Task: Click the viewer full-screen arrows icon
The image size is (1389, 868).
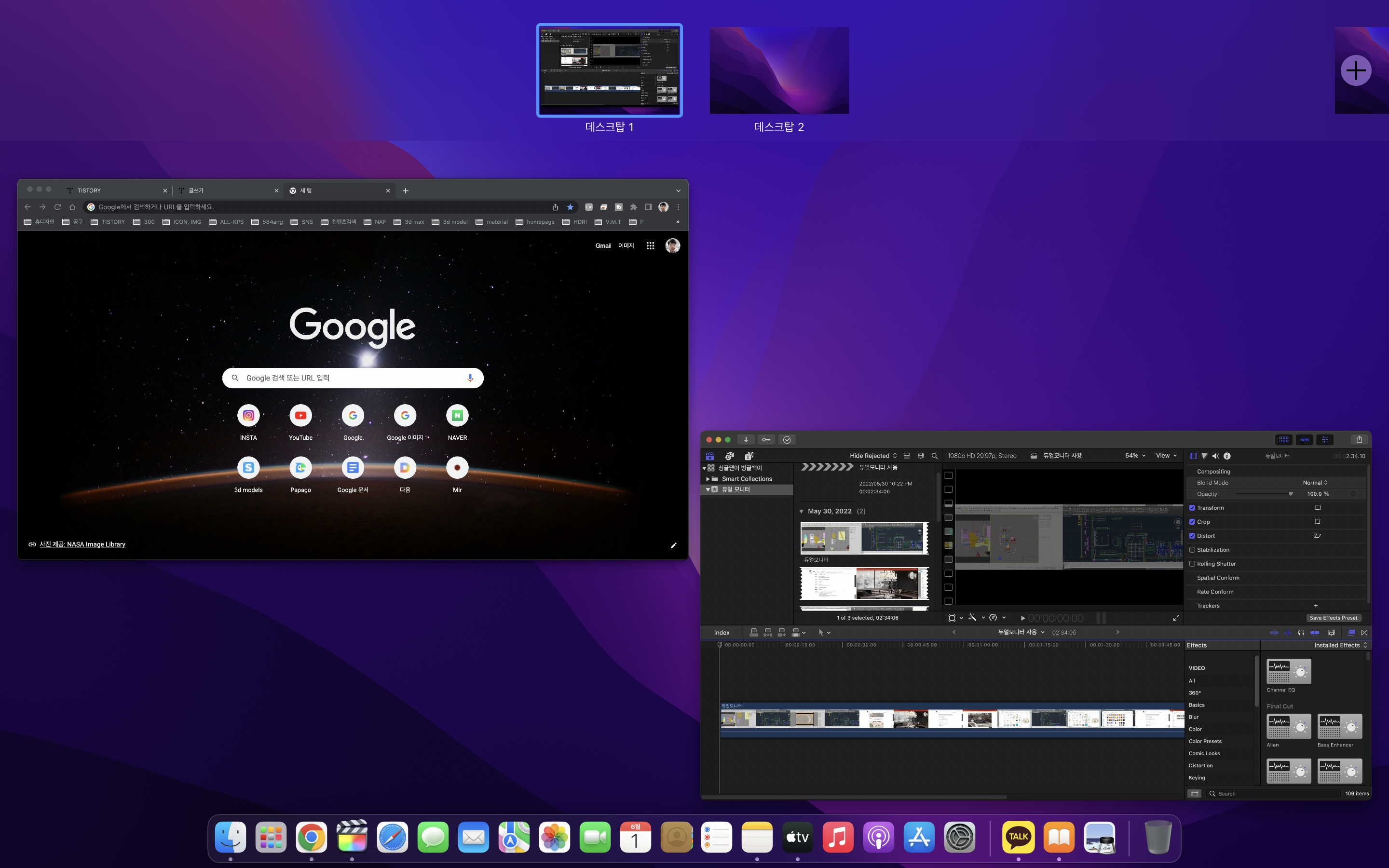Action: pyautogui.click(x=1176, y=618)
